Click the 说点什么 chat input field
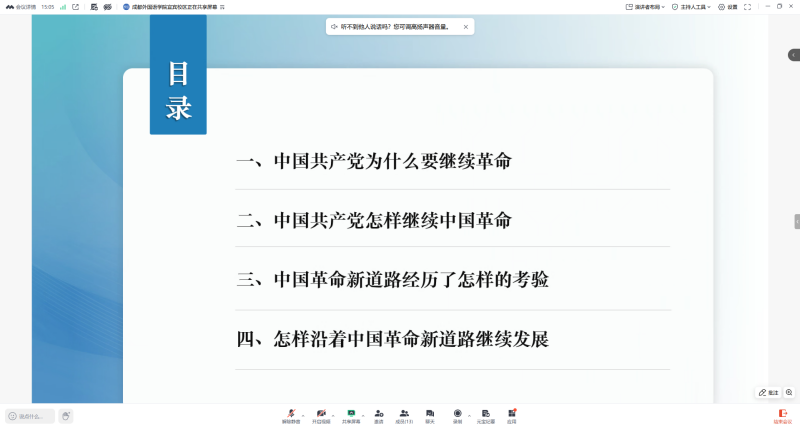The width and height of the screenshot is (800, 427). 30,416
